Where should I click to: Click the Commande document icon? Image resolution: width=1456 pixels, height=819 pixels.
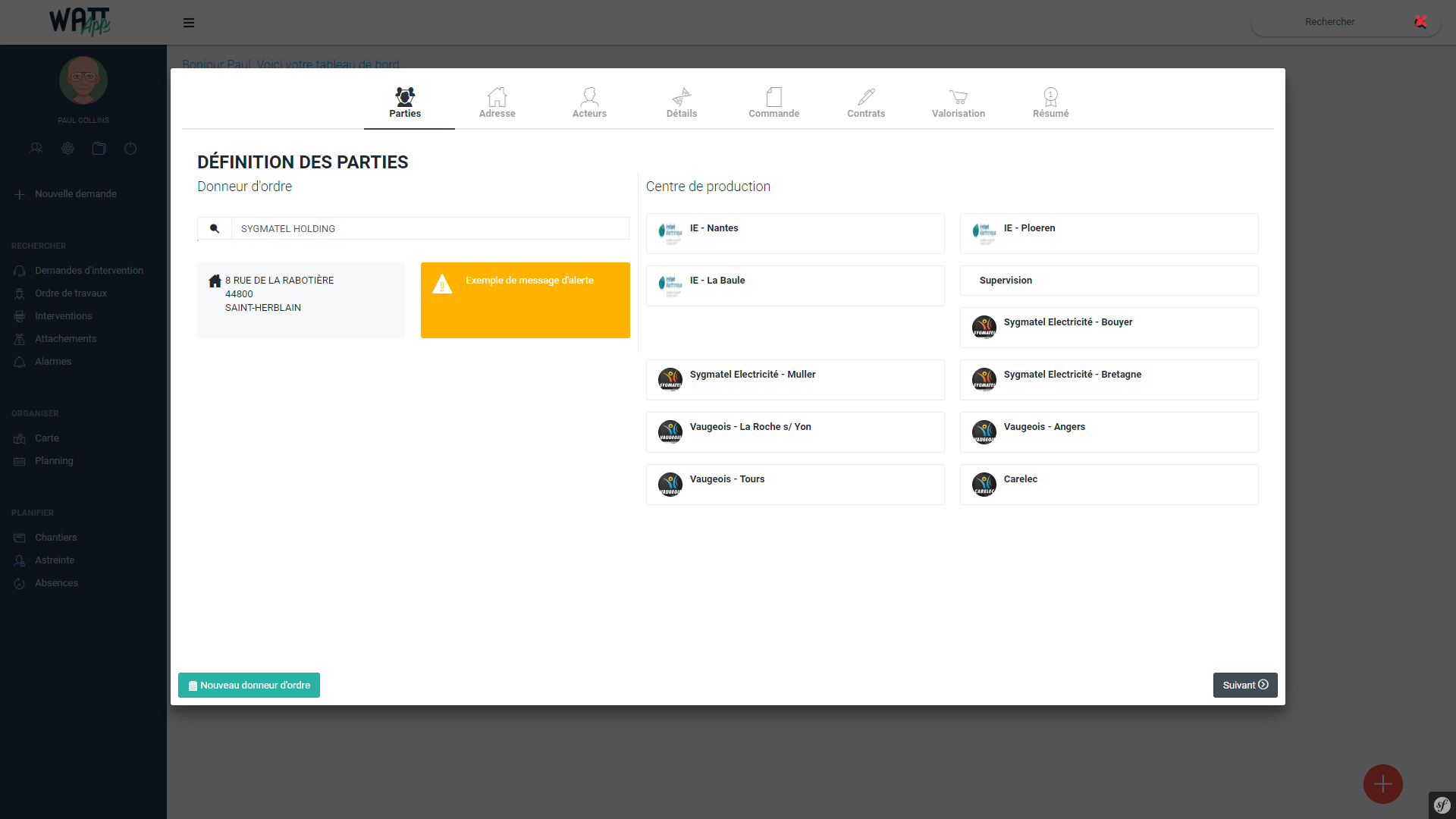click(x=773, y=97)
